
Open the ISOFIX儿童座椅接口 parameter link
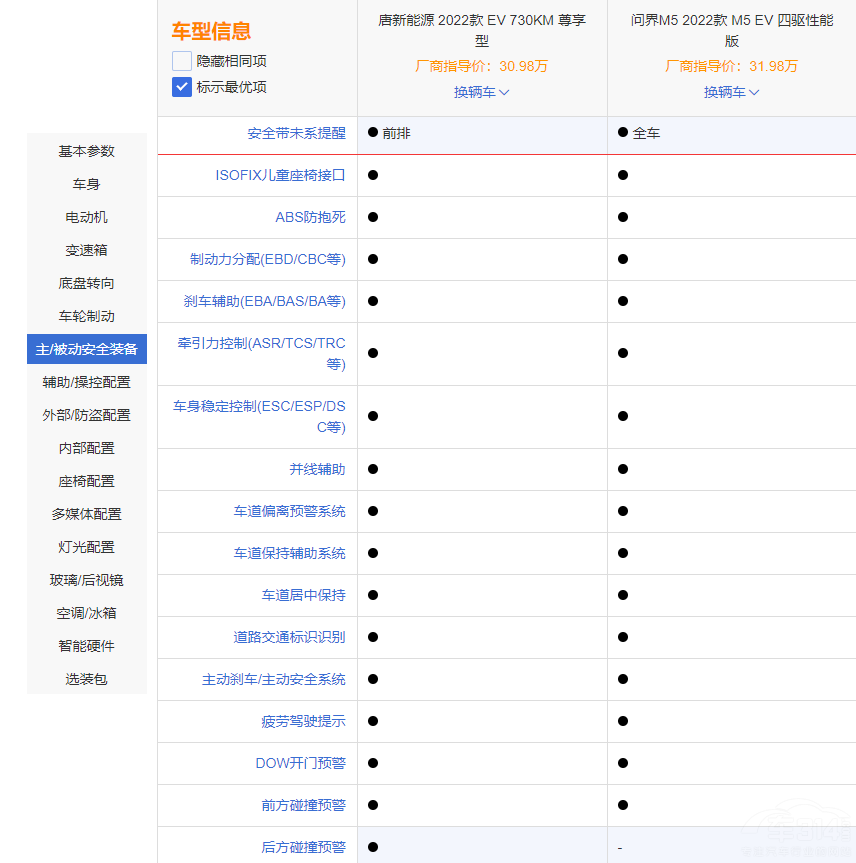click(280, 175)
